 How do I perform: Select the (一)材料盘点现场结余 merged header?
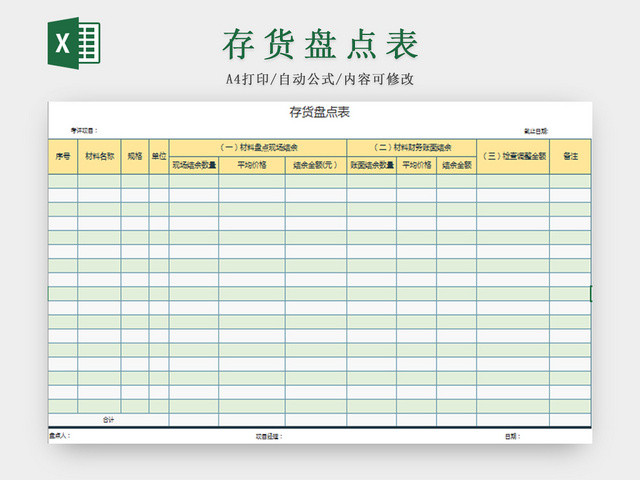point(258,148)
